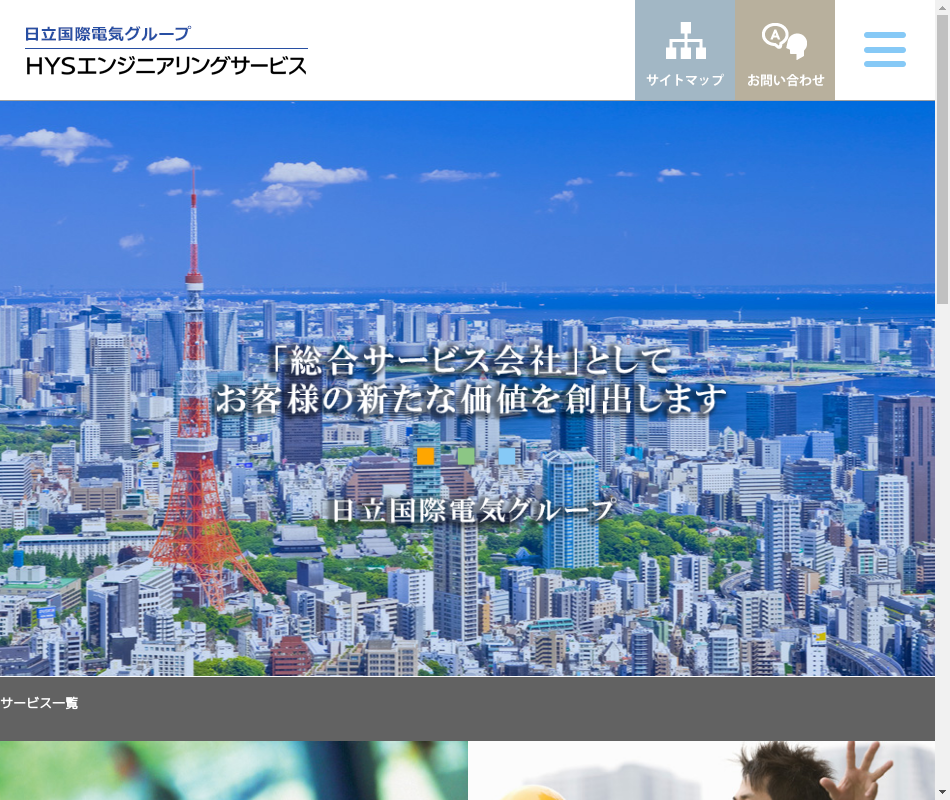Select the light blue square slide indicator
950x800 pixels.
pyautogui.click(x=507, y=456)
